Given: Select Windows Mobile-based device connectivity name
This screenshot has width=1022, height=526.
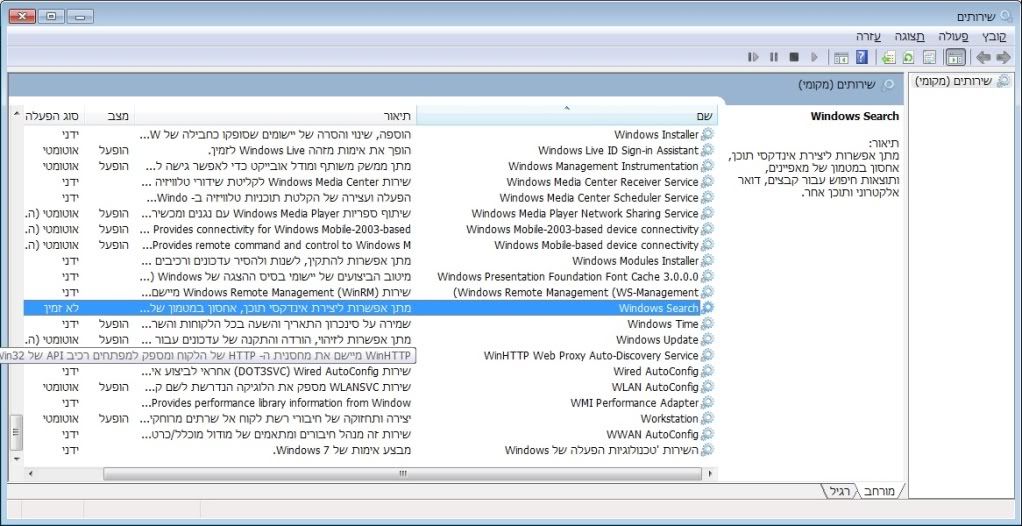Looking at the screenshot, I should click(596, 245).
